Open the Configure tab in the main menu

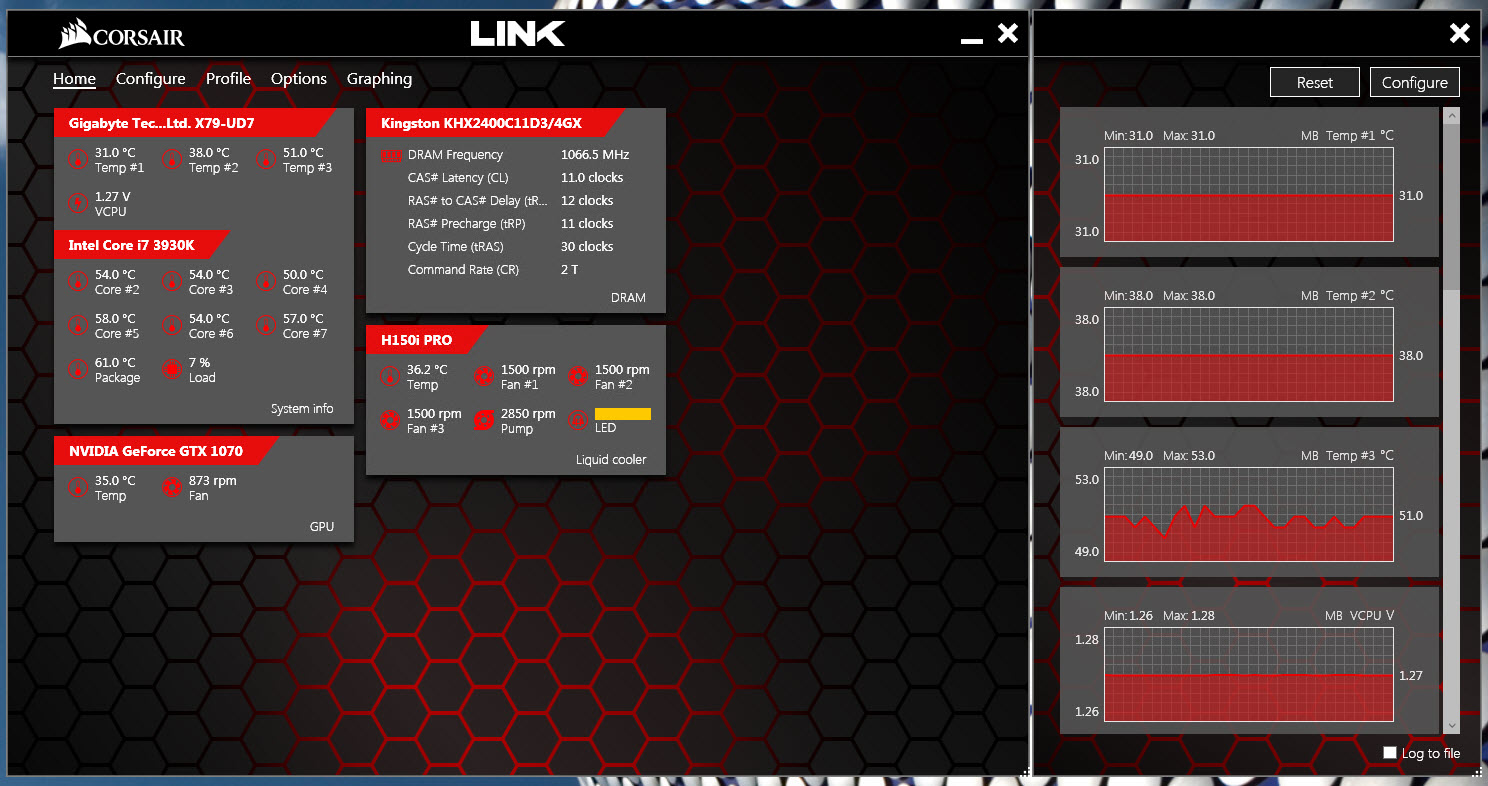(150, 79)
